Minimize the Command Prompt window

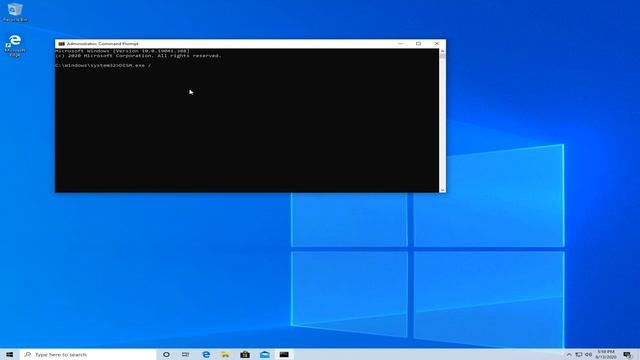[x=400, y=44]
